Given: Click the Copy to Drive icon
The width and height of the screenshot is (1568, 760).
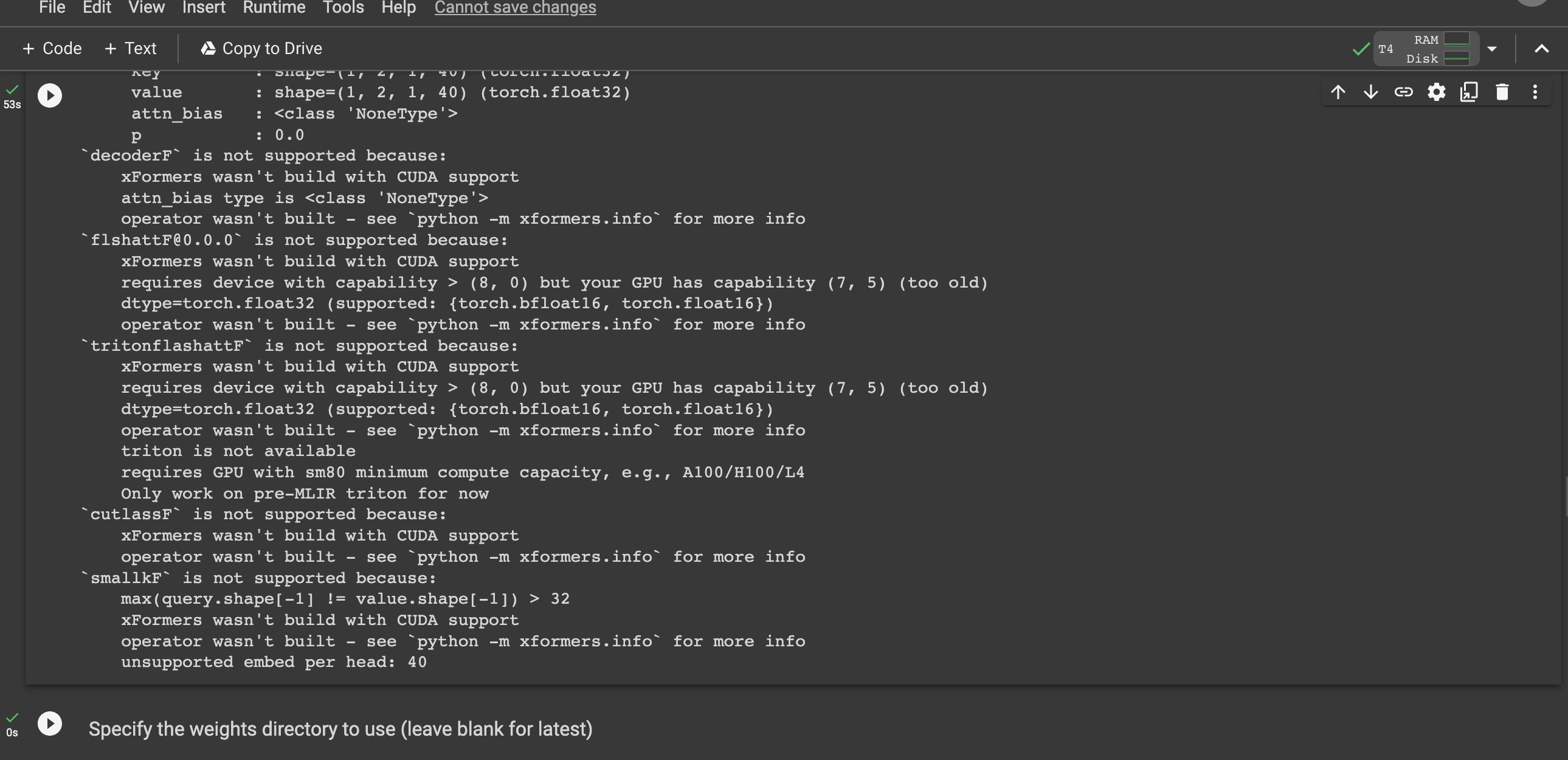Looking at the screenshot, I should tap(207, 48).
